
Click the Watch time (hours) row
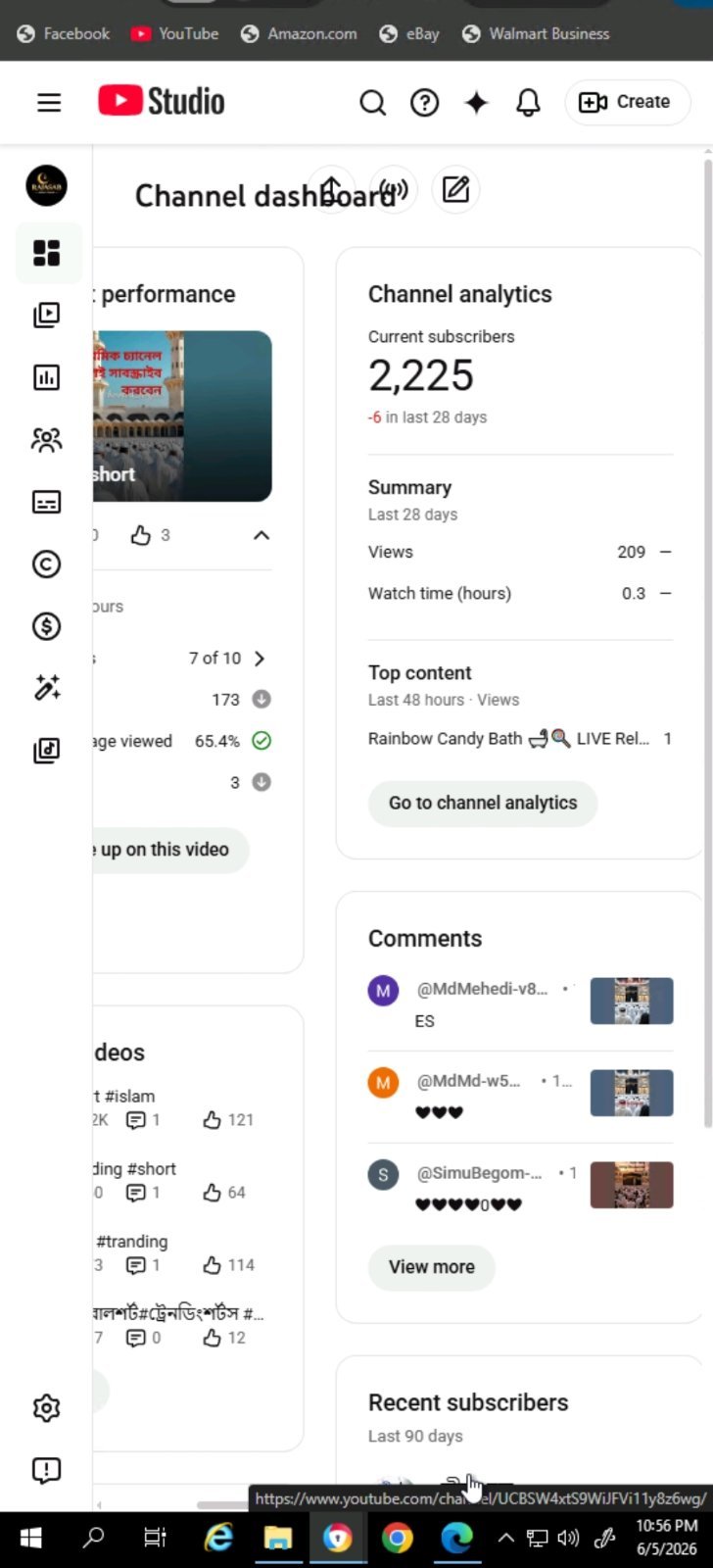pyautogui.click(x=520, y=593)
